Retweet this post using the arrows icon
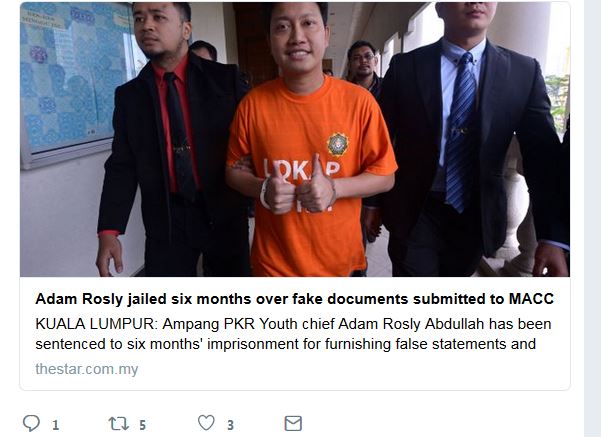 click(x=118, y=424)
